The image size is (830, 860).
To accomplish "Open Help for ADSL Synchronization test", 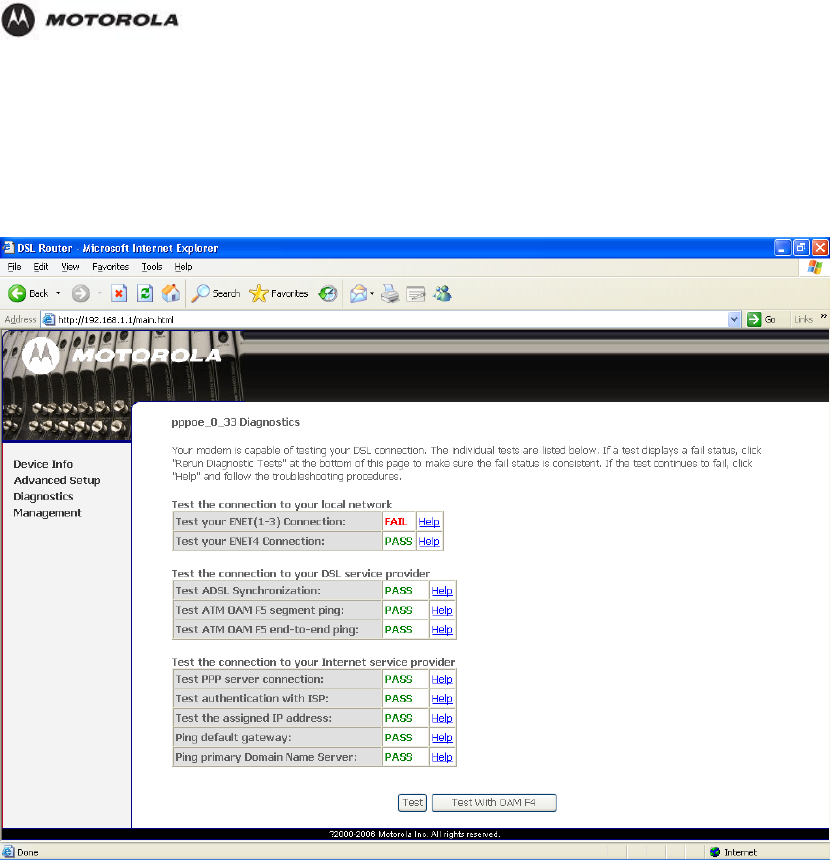I will (x=442, y=591).
